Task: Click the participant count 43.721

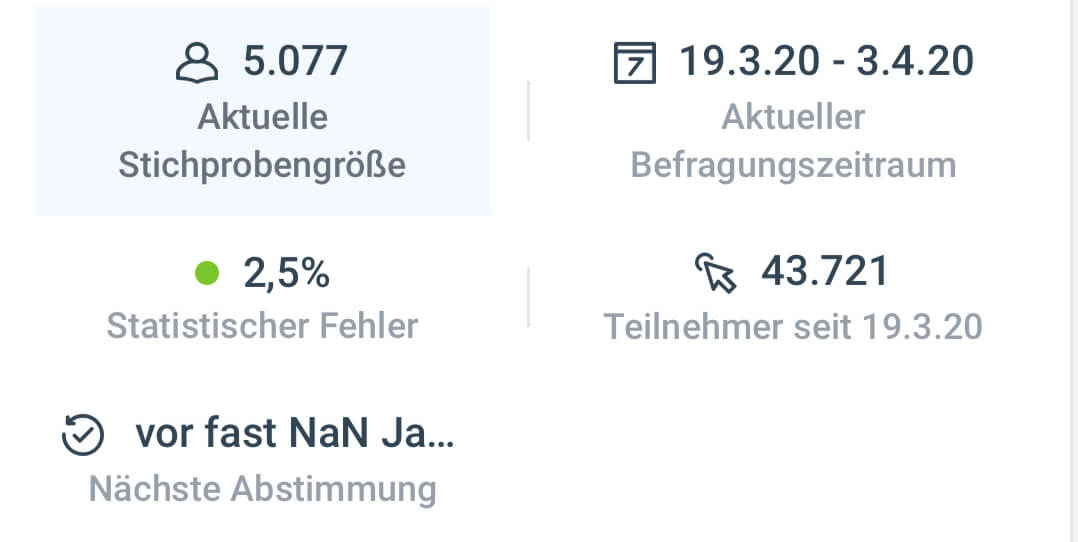Action: click(x=825, y=271)
